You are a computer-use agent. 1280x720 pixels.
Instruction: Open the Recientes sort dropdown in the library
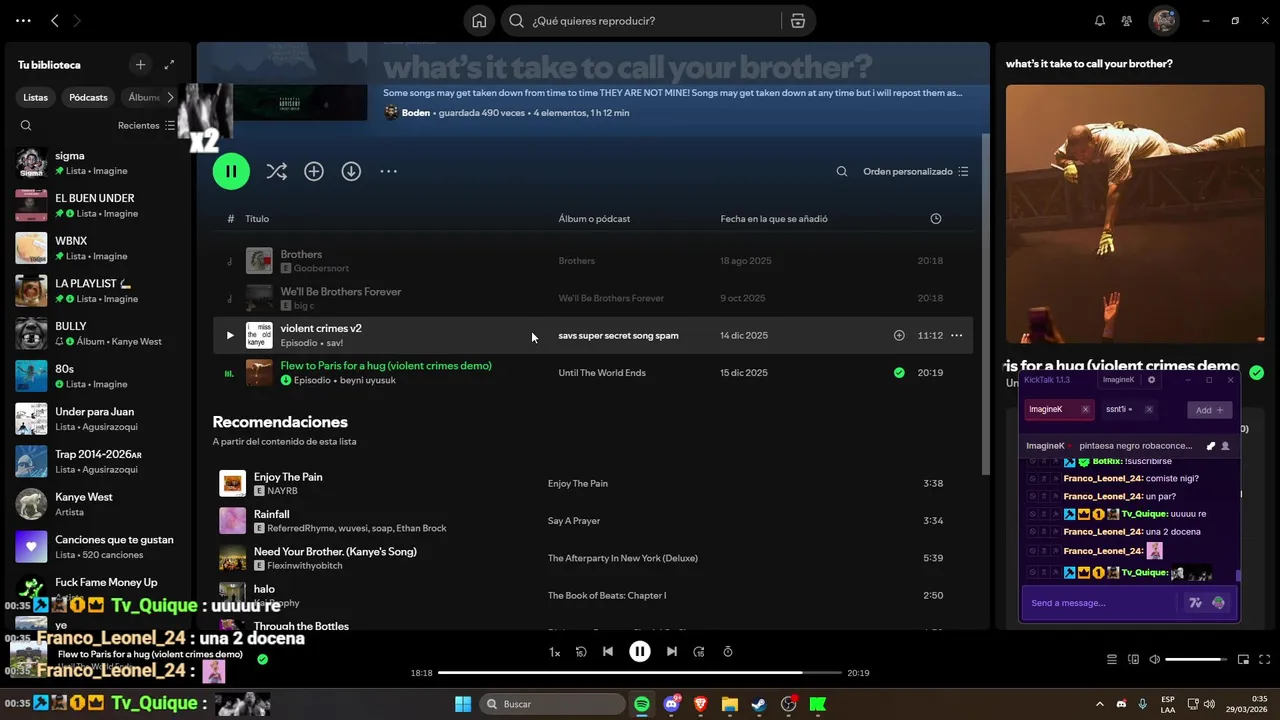[146, 126]
